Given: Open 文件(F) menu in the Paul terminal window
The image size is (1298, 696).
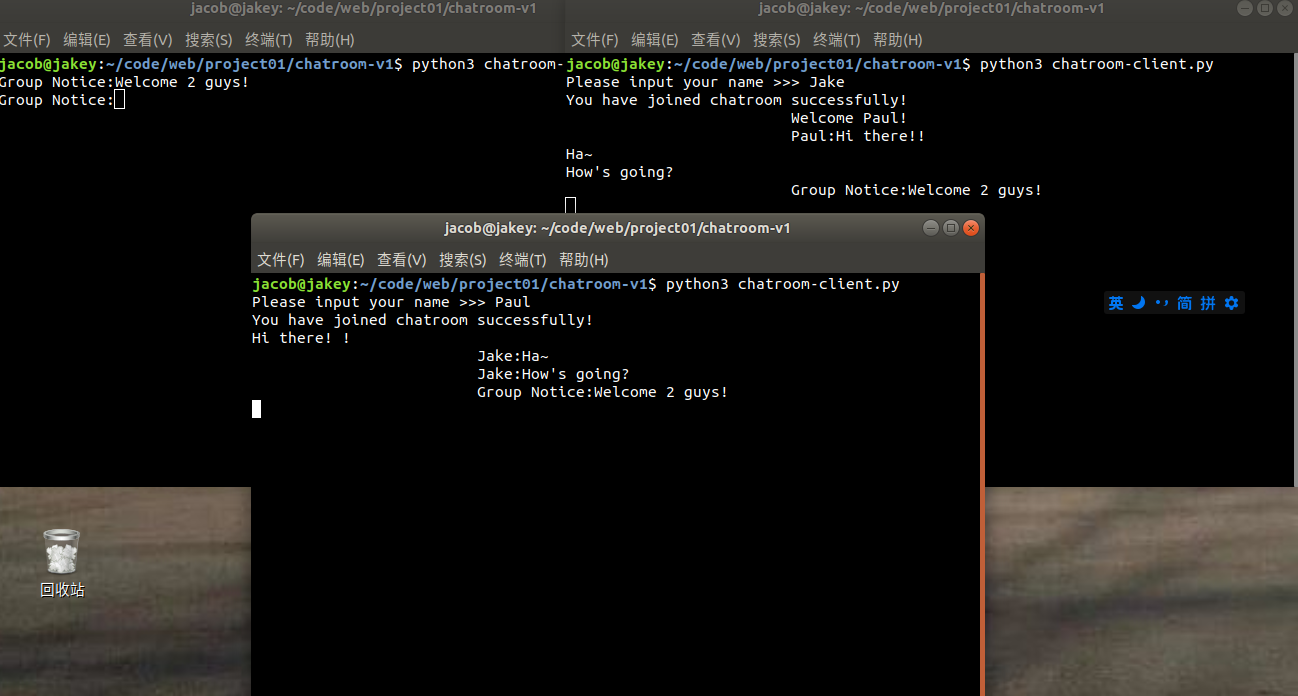Looking at the screenshot, I should click(x=281, y=260).
